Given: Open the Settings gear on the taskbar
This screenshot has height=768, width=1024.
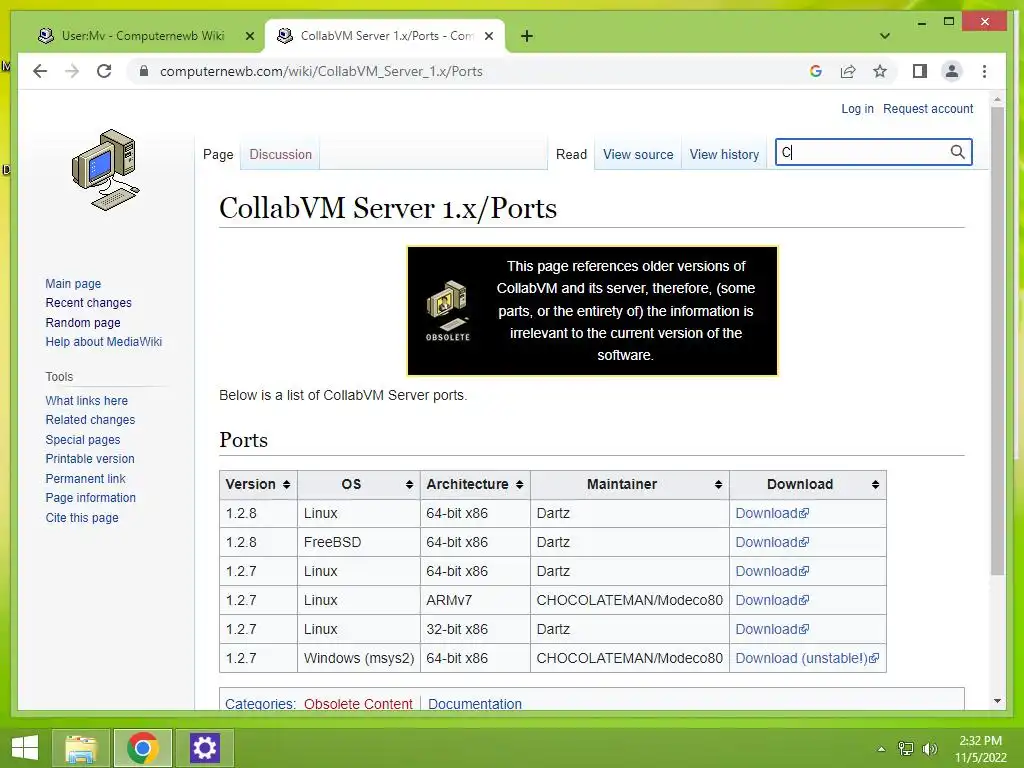Looking at the screenshot, I should coord(204,748).
